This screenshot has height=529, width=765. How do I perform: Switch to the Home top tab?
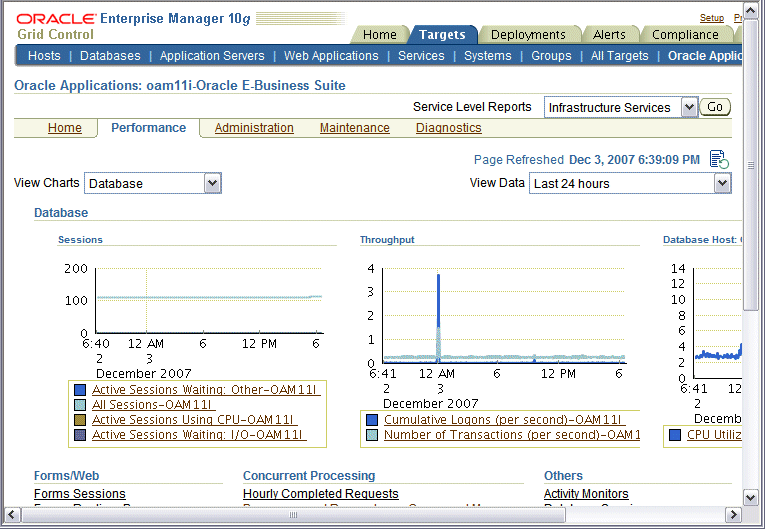(380, 35)
